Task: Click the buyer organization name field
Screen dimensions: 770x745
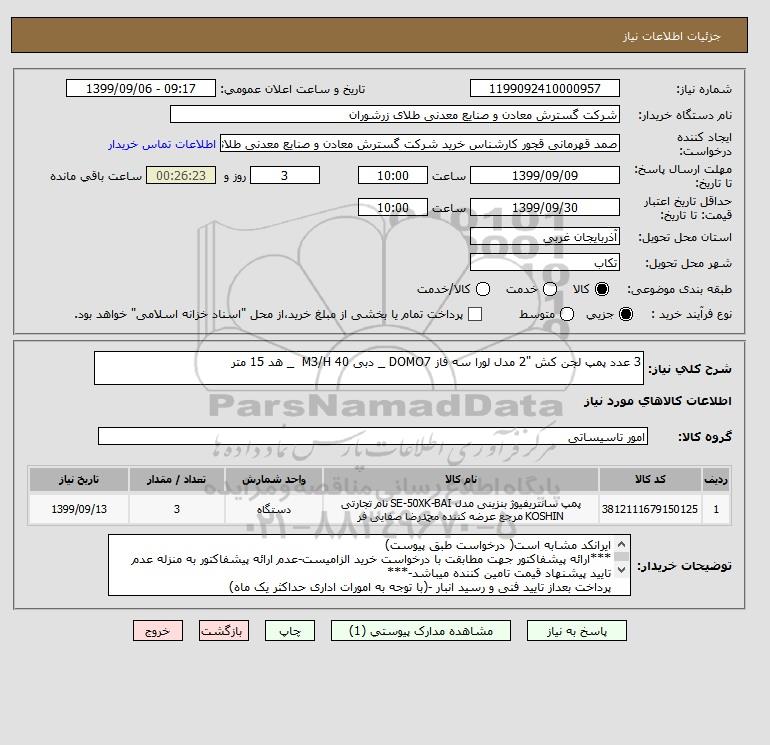Action: (x=395, y=114)
